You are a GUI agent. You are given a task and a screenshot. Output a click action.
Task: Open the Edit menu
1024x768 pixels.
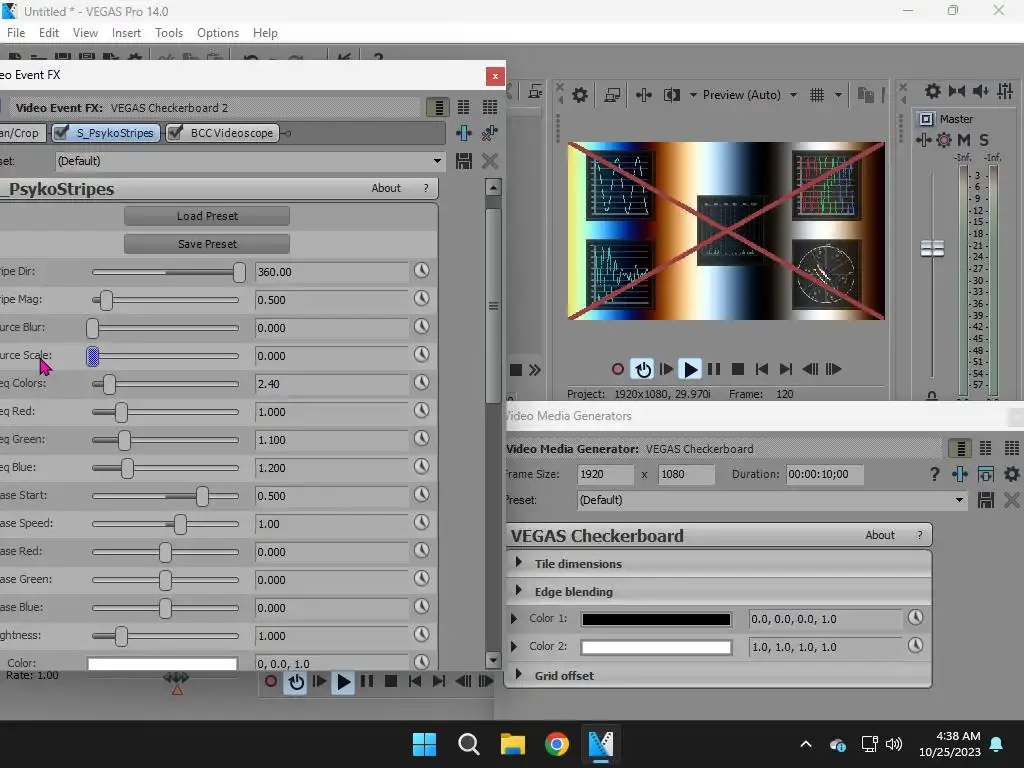[49, 33]
